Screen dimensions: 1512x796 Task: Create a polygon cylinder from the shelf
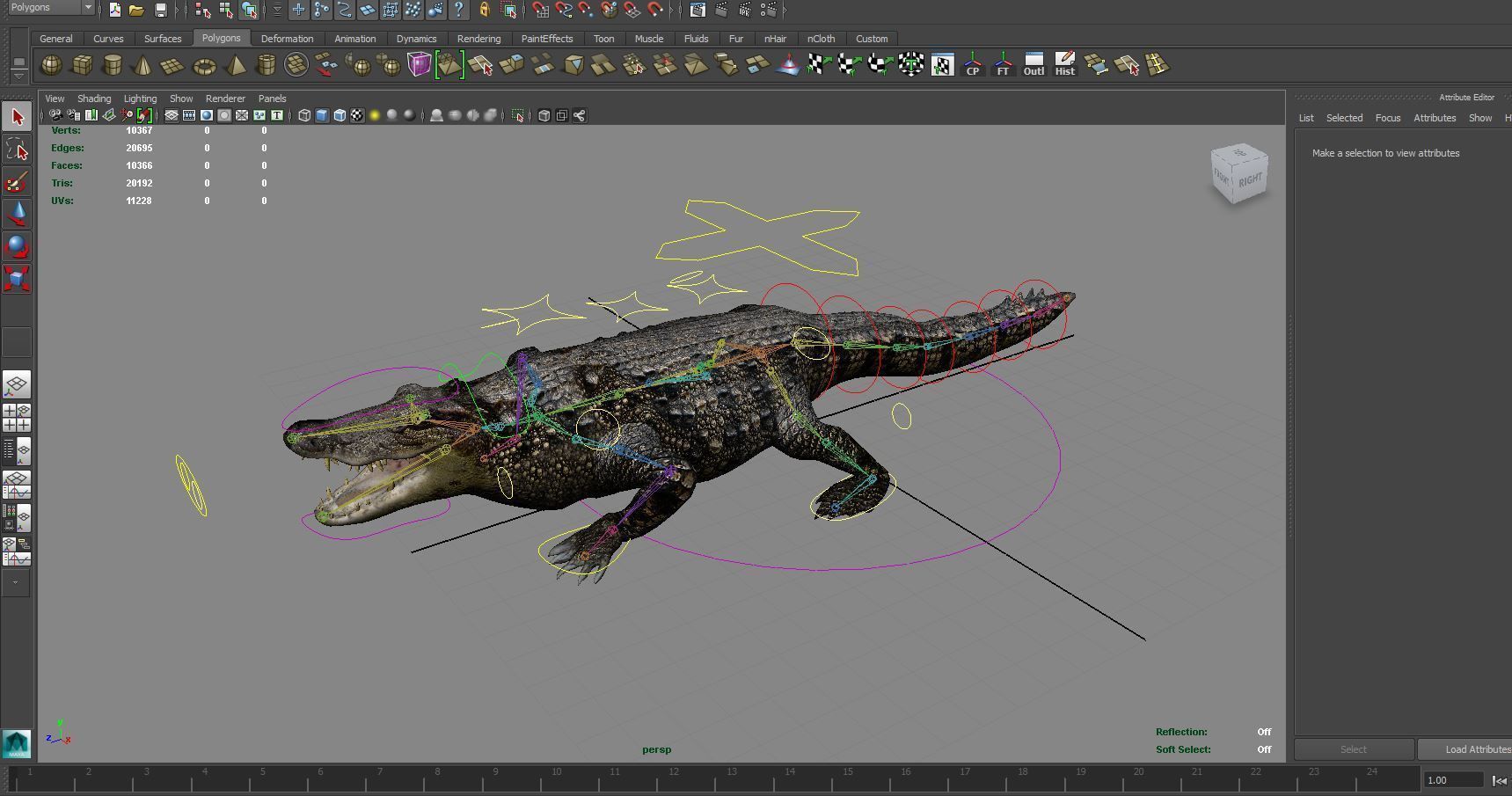pyautogui.click(x=113, y=66)
